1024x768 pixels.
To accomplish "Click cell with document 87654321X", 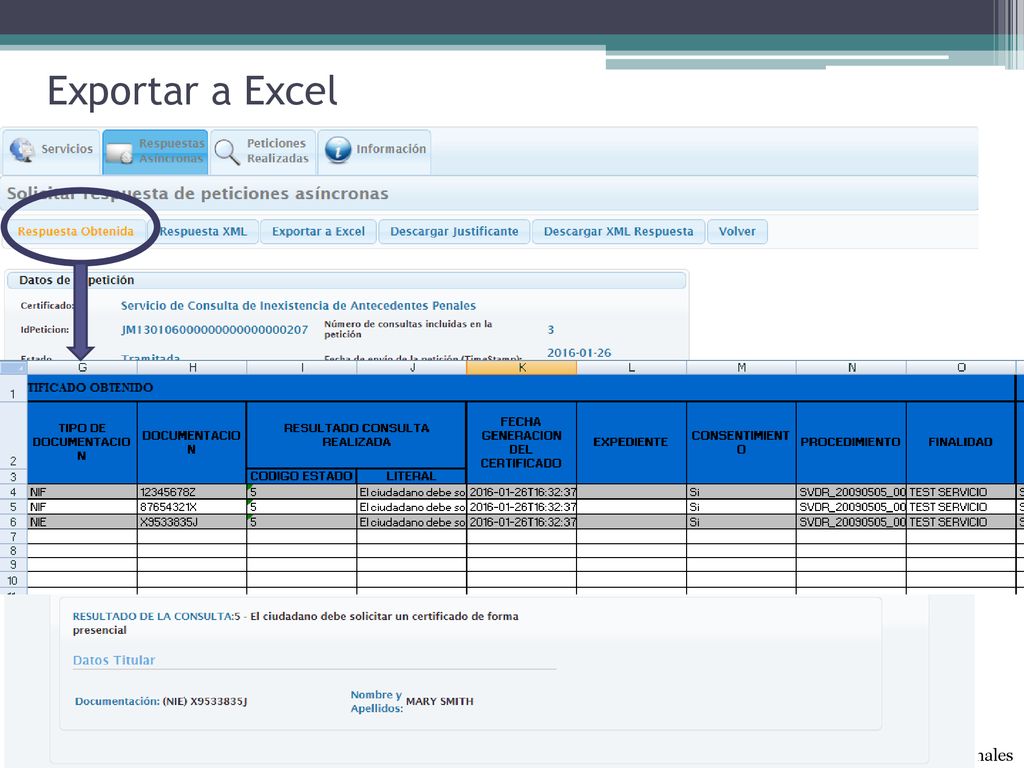I will [x=192, y=507].
